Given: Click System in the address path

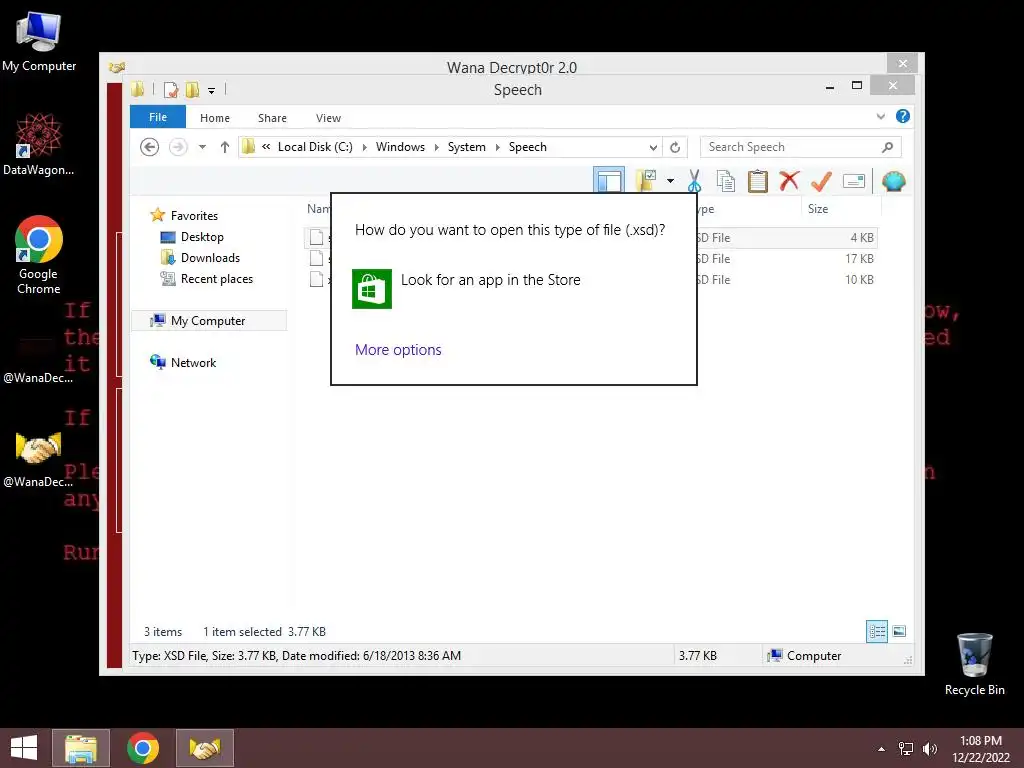Looking at the screenshot, I should click(466, 147).
